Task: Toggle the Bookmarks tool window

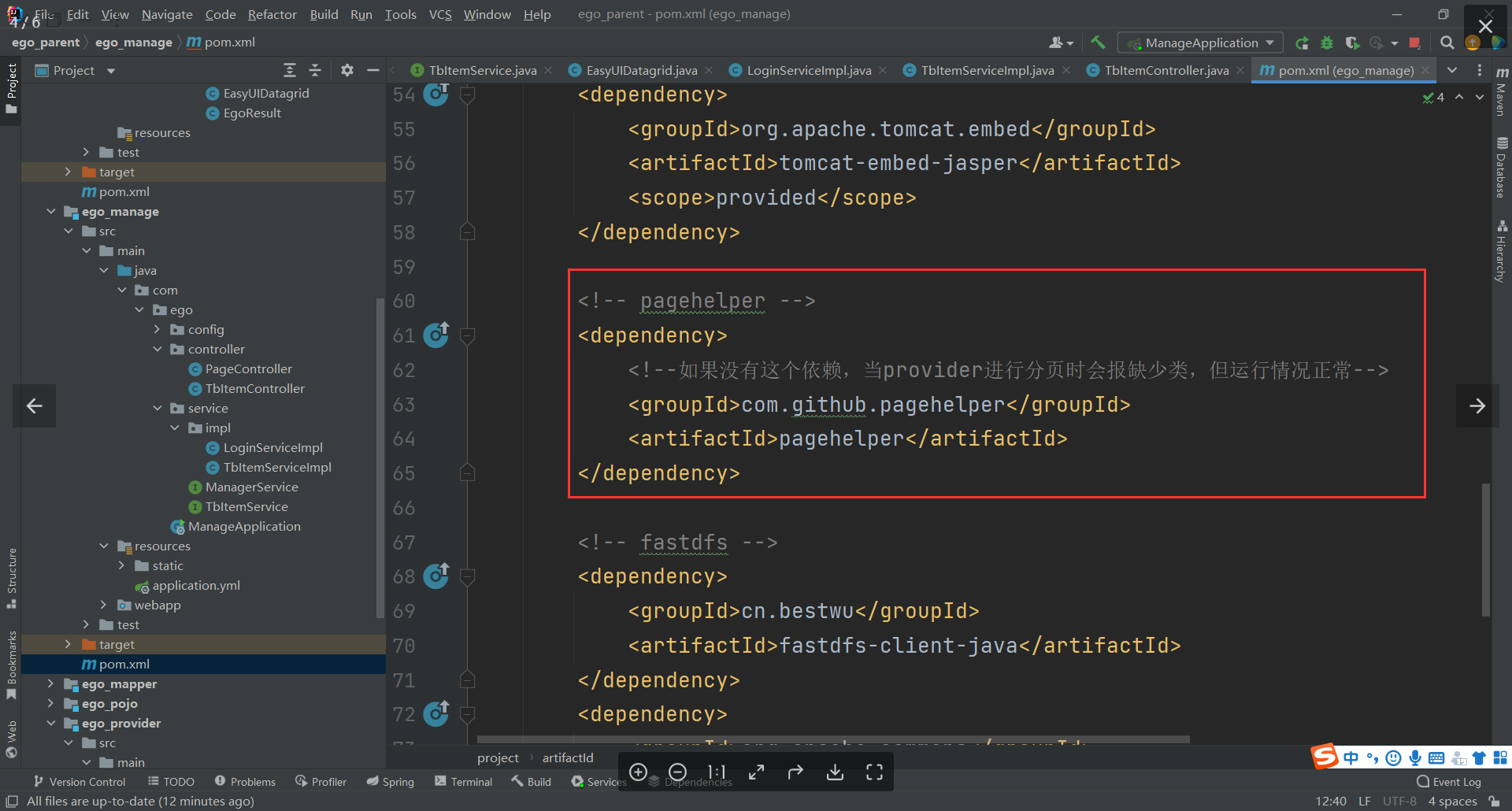Action: coord(12,665)
